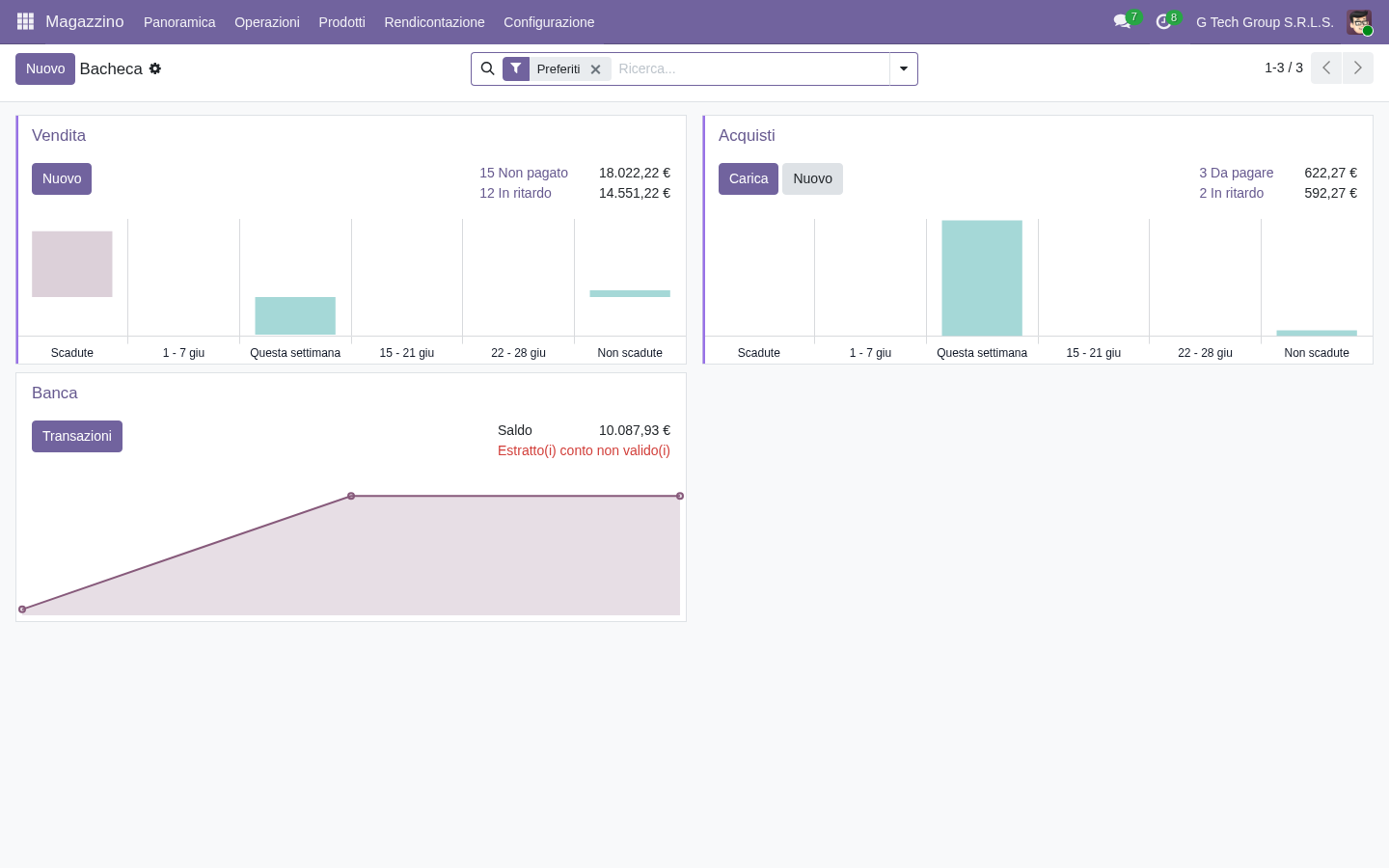This screenshot has width=1389, height=868.
Task: Open the Vendita journal title
Action: [x=59, y=135]
